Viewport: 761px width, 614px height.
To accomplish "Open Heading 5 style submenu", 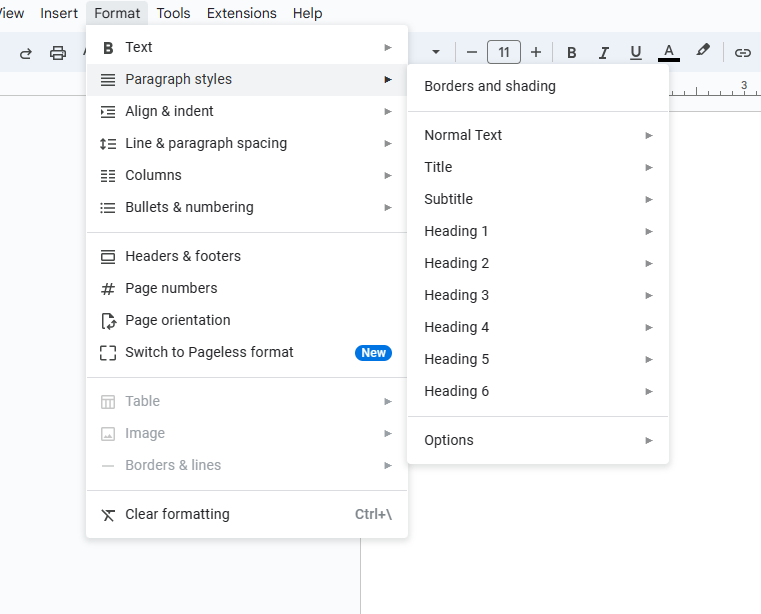I will [x=538, y=360].
